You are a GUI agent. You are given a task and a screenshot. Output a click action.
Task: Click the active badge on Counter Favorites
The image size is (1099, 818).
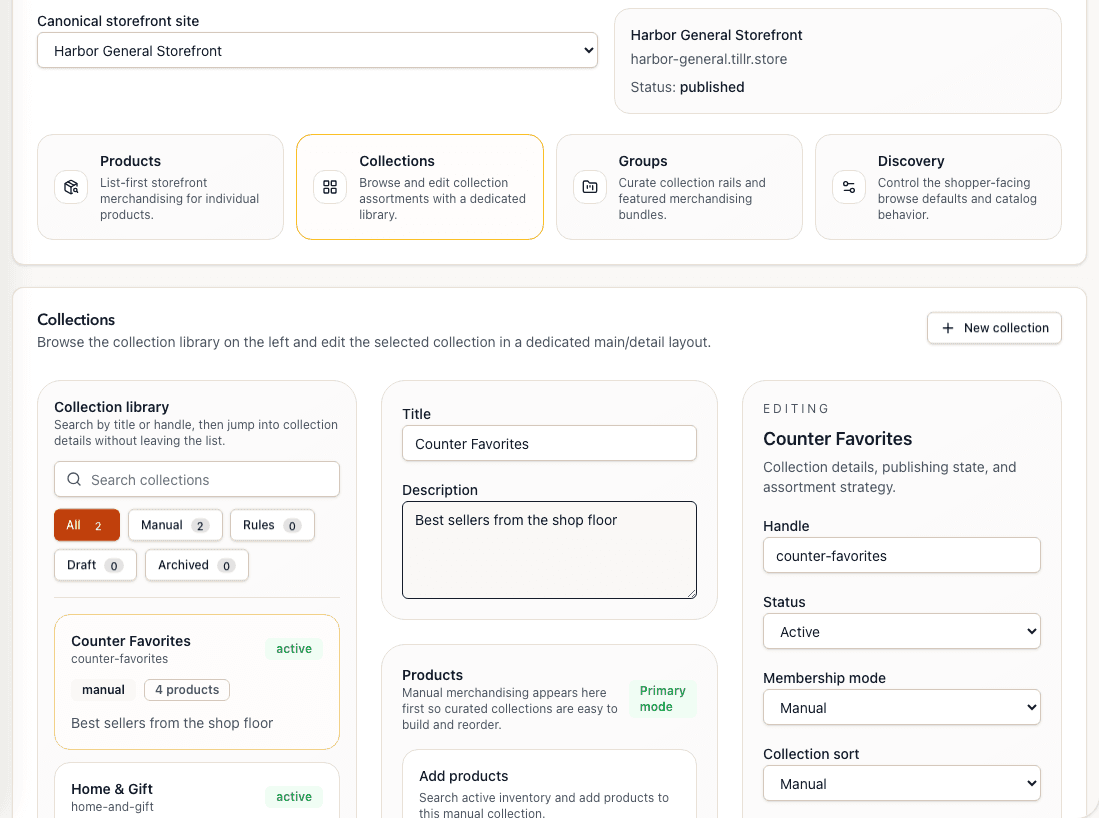pos(294,649)
